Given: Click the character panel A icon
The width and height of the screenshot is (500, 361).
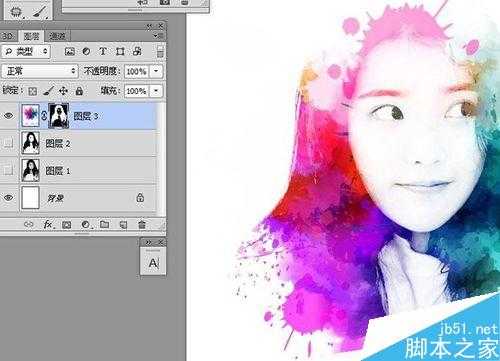Looking at the screenshot, I should [x=153, y=263].
